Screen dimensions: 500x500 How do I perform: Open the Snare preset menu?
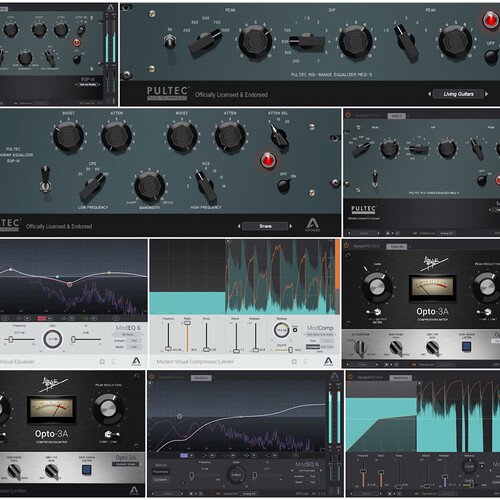265,226
